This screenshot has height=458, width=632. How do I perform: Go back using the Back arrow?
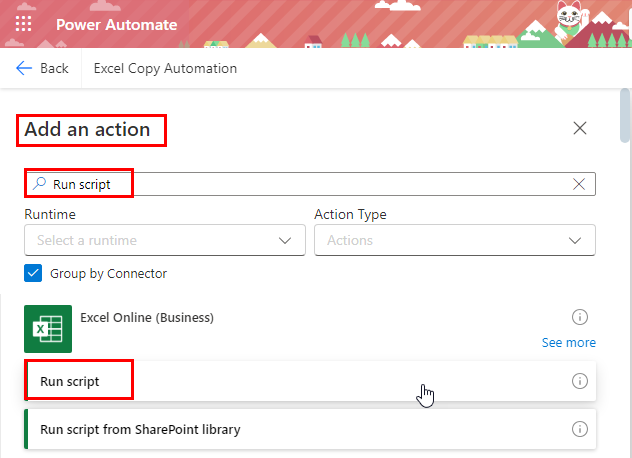pyautogui.click(x=42, y=68)
